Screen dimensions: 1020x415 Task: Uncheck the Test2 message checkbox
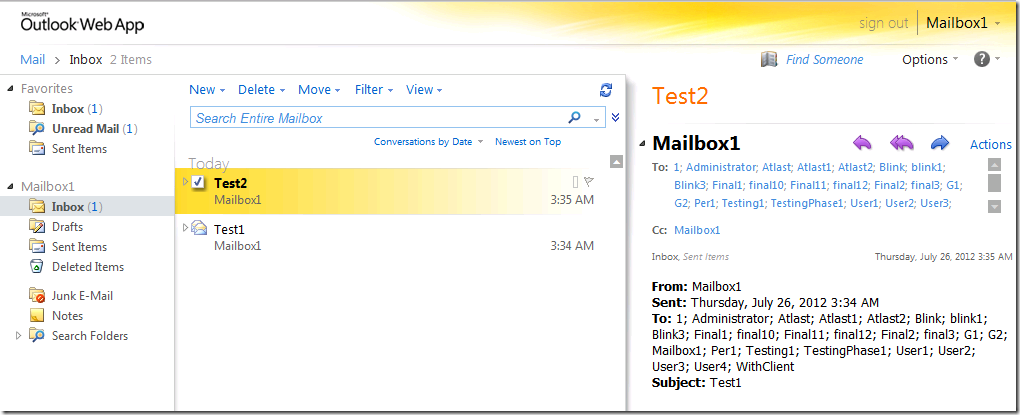[199, 183]
